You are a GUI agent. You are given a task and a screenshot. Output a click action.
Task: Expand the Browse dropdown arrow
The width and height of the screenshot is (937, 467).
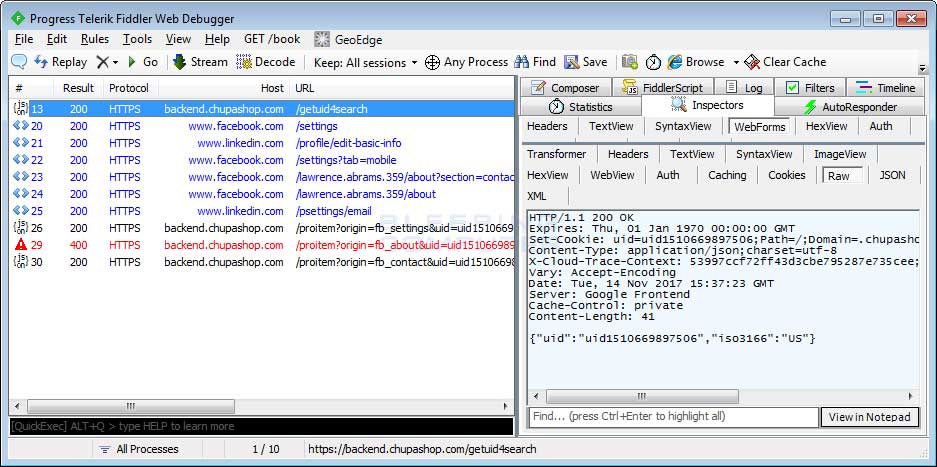[x=736, y=62]
